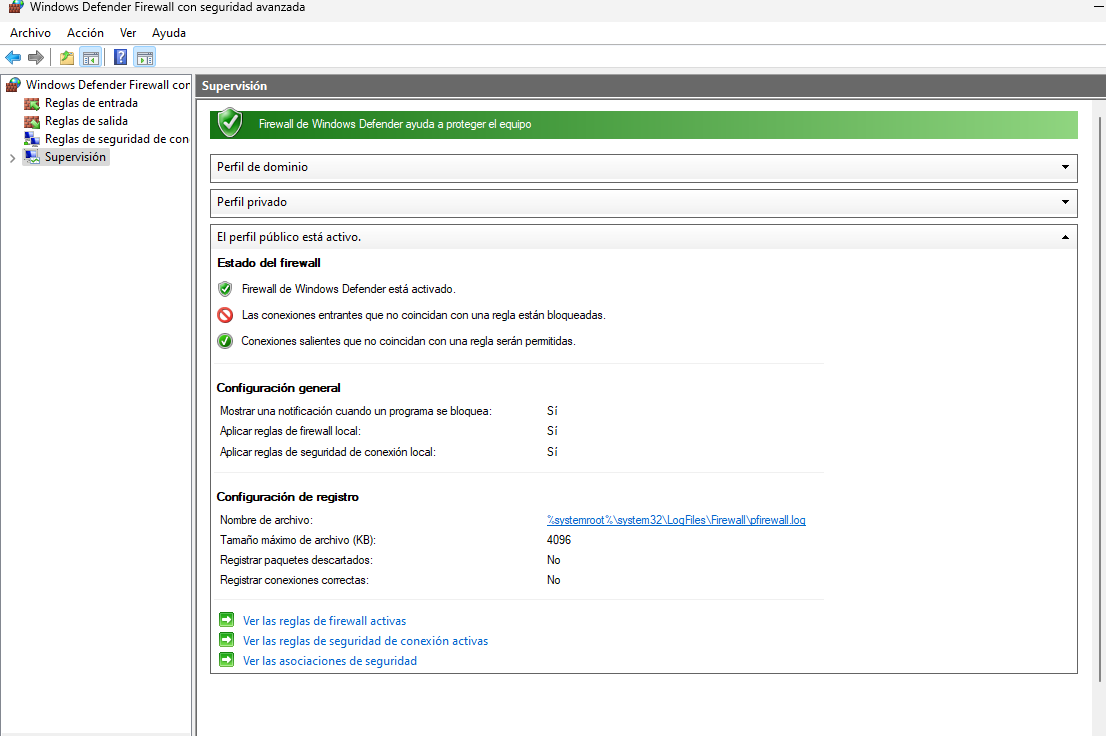Viewport: 1106px width, 736px height.
Task: Expand the Perfil de dominio section
Action: click(1065, 167)
